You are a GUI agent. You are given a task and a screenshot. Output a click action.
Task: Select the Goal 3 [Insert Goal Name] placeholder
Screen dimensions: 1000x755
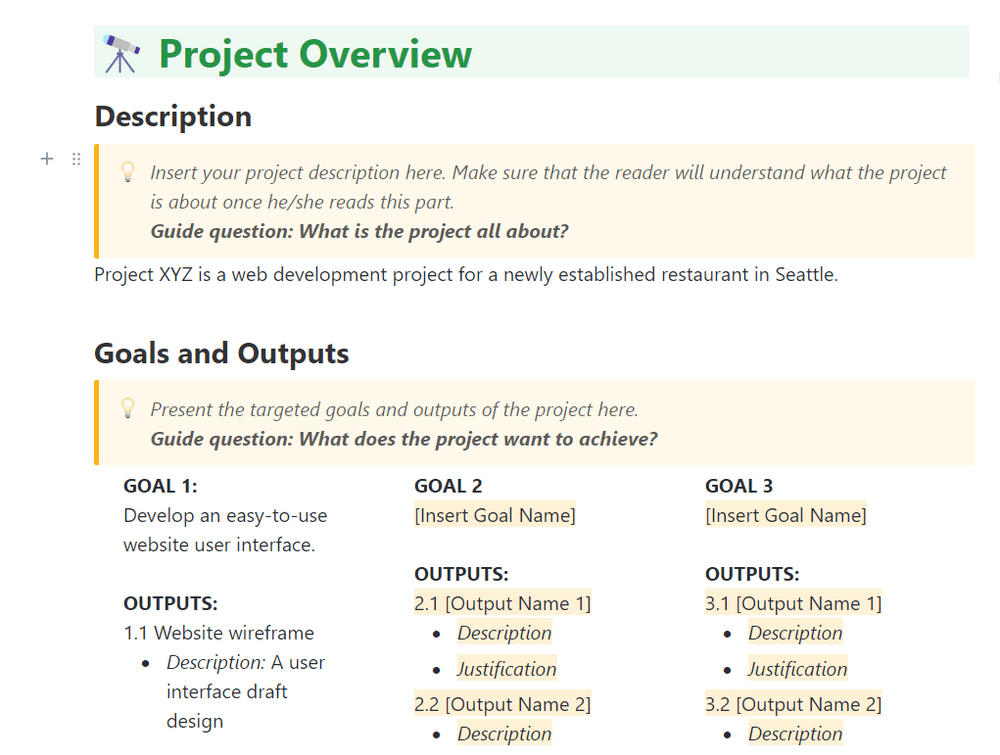click(x=786, y=515)
